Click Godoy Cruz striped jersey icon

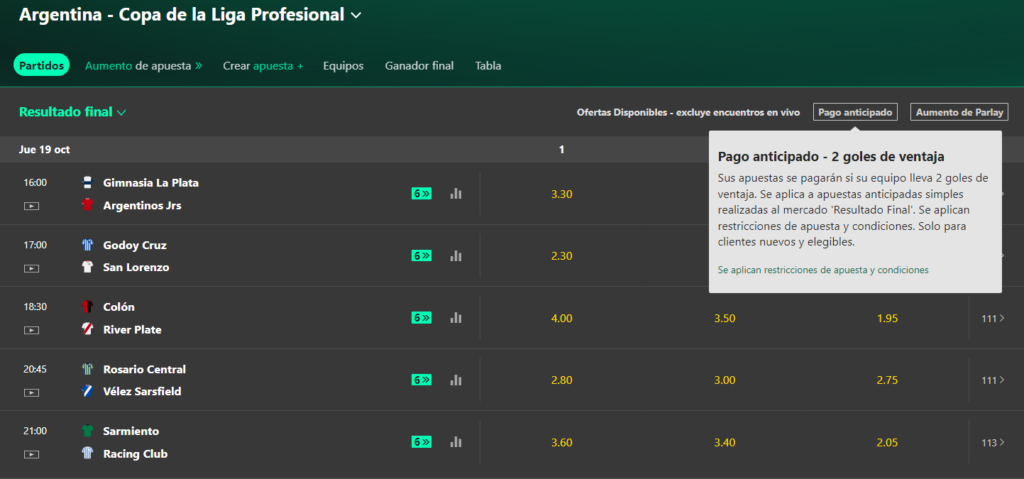point(88,245)
